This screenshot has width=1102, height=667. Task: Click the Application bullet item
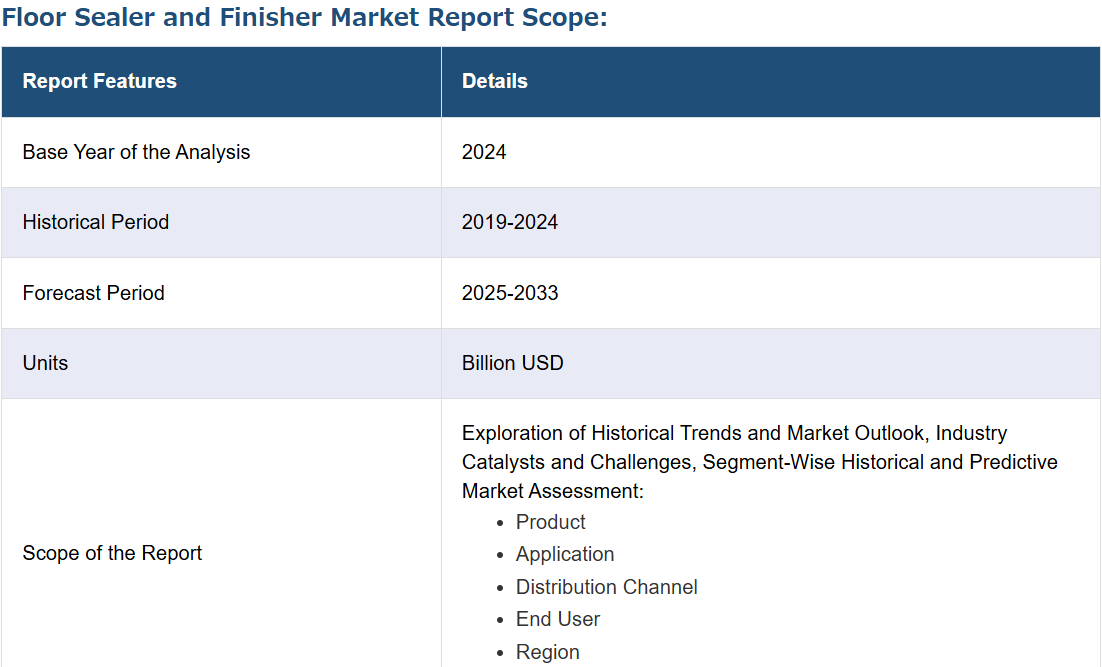(x=564, y=555)
